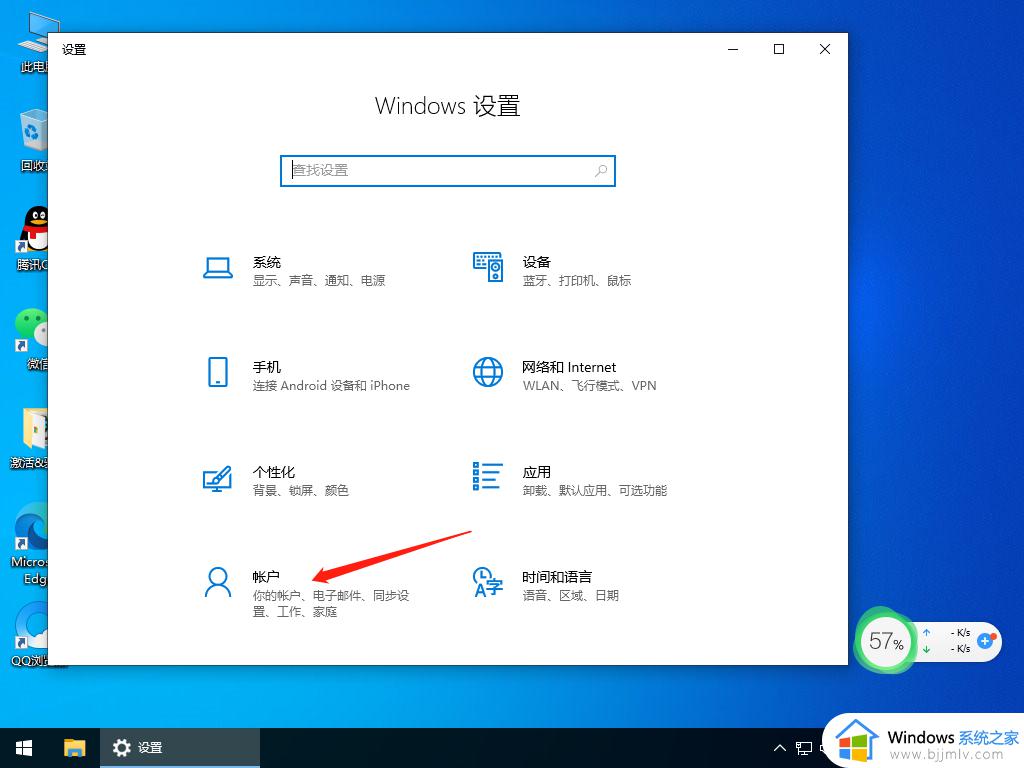Screen dimensions: 1024x768
Task: Click text 显示、声音、通知、电源
Action: (319, 281)
